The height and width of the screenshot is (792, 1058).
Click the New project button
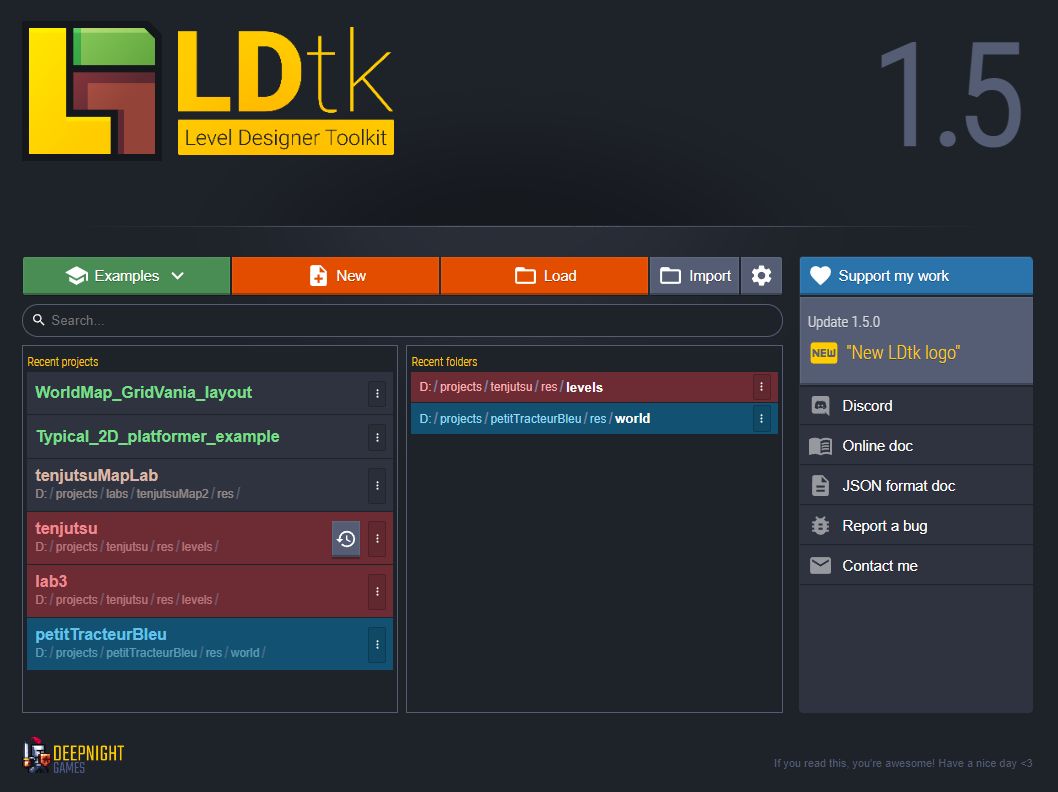335,275
